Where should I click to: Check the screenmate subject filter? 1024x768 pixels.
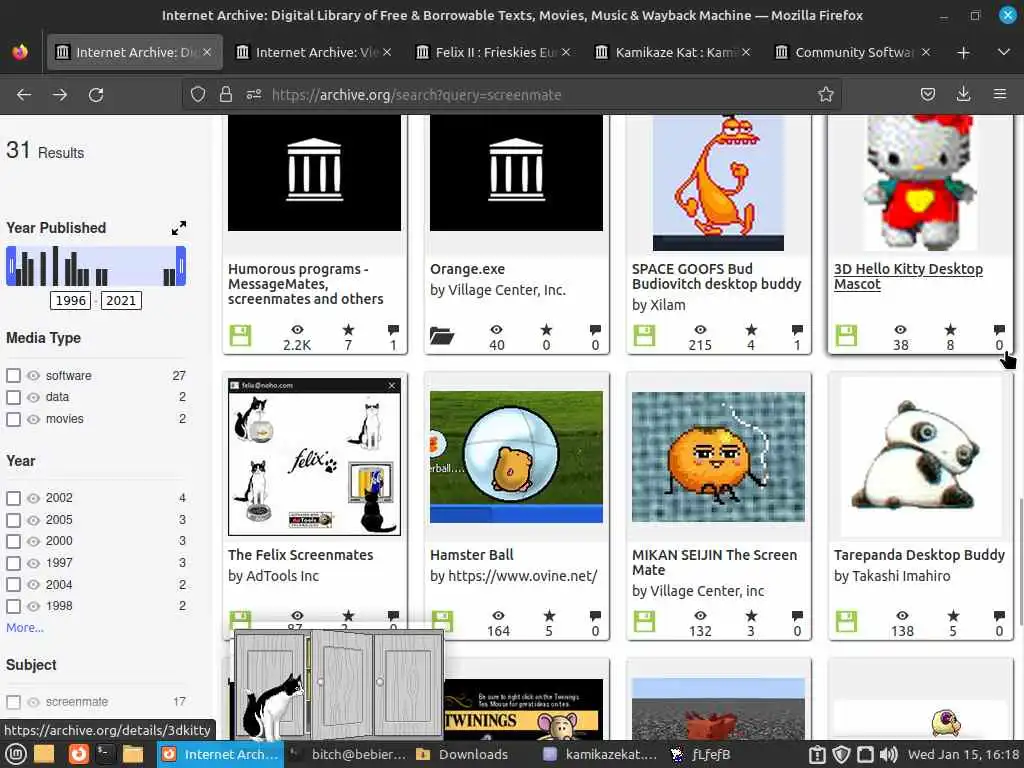(13, 702)
